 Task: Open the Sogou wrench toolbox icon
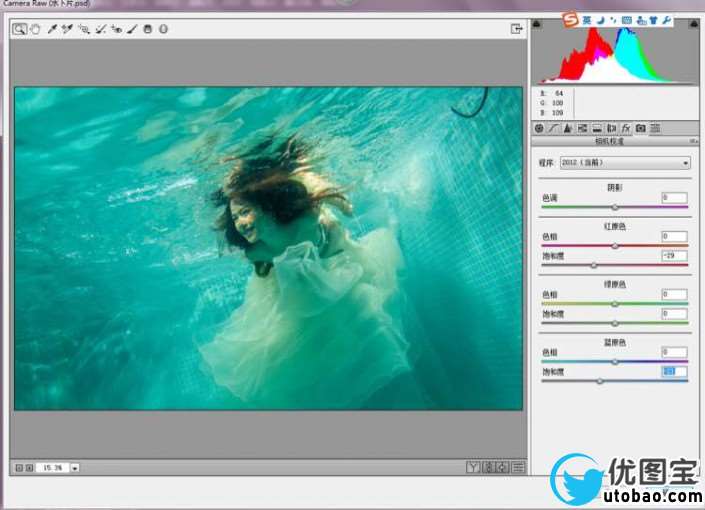click(667, 20)
